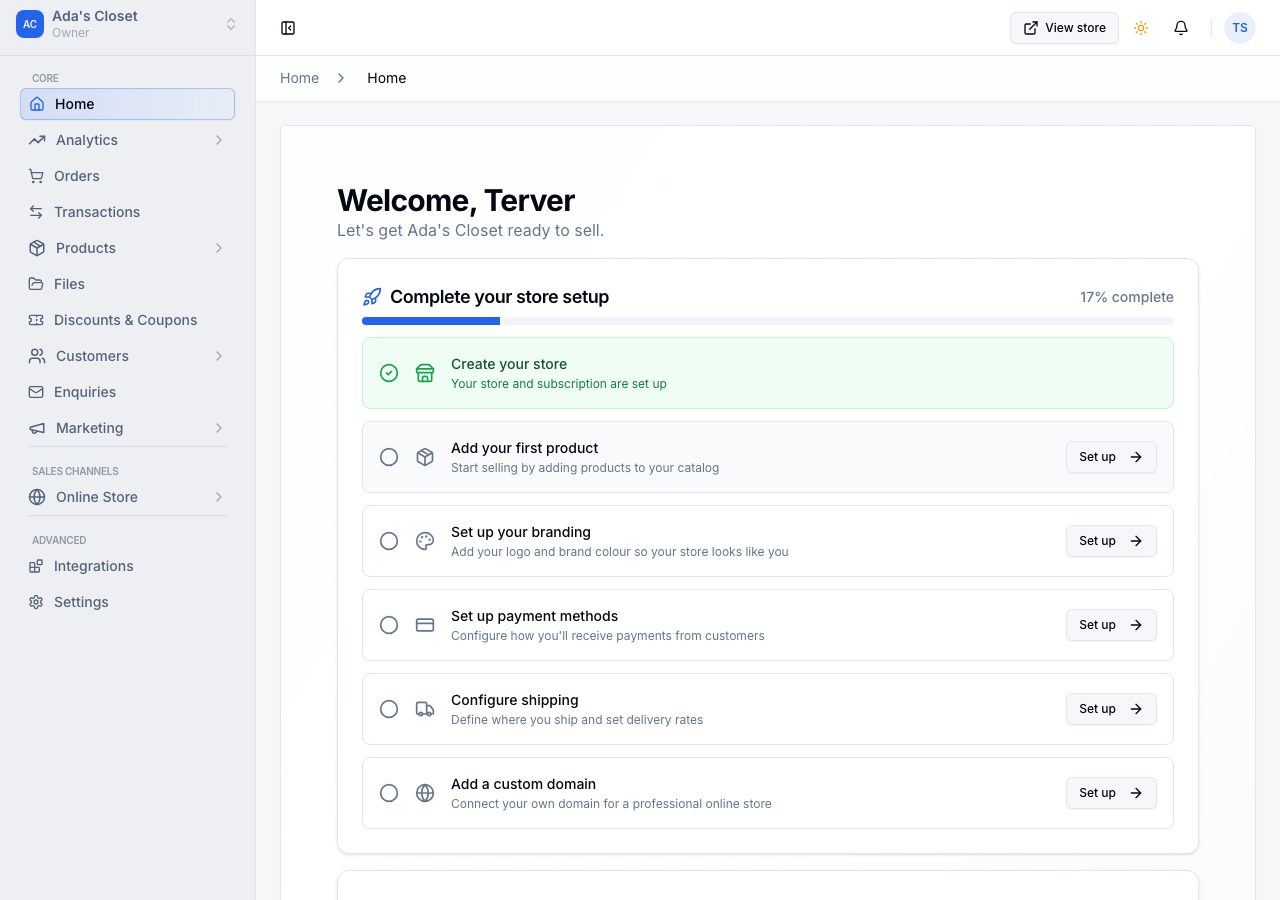Click the Files folder icon

point(36,284)
